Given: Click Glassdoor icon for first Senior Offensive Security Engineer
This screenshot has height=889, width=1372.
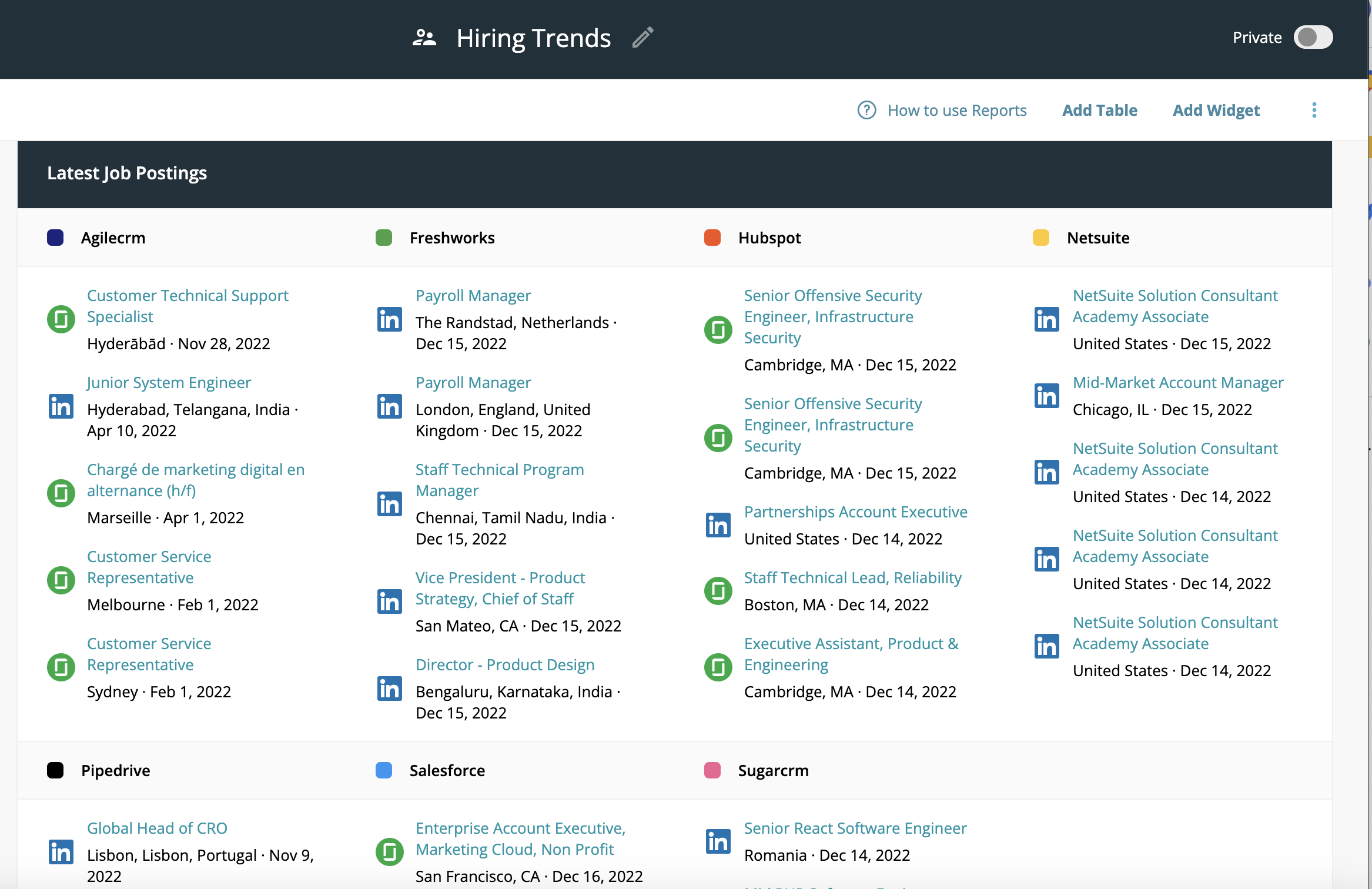Looking at the screenshot, I should [x=718, y=330].
